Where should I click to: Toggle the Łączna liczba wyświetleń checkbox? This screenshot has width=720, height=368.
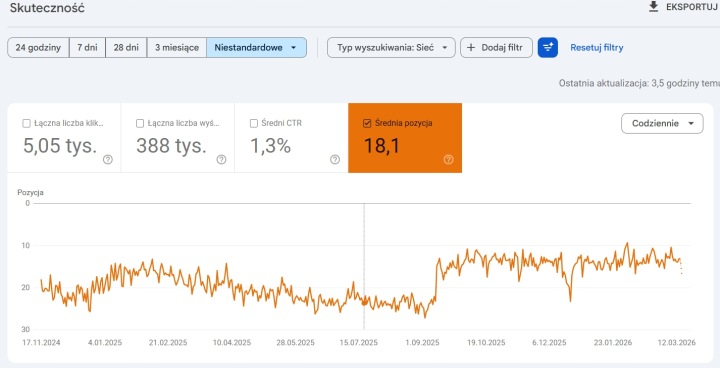[140, 123]
